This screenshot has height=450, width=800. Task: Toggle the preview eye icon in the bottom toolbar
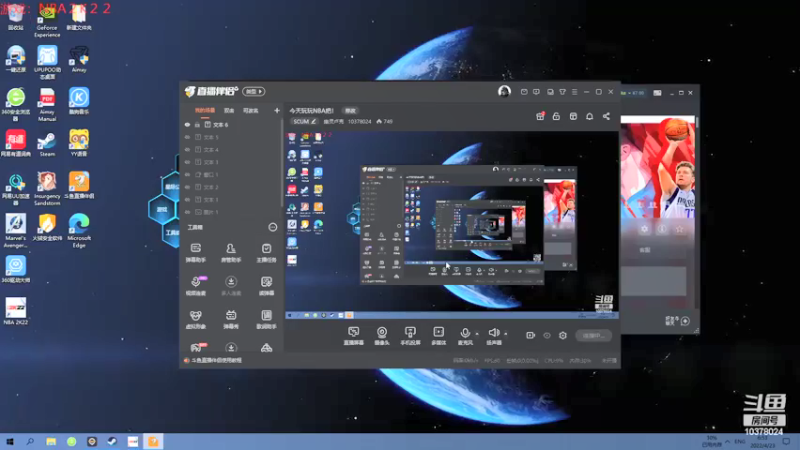click(547, 335)
